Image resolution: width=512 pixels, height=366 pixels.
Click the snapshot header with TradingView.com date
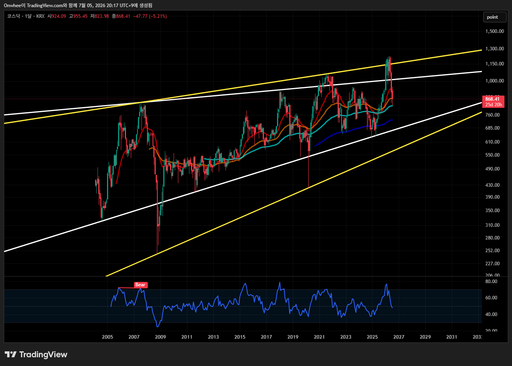coord(78,5)
